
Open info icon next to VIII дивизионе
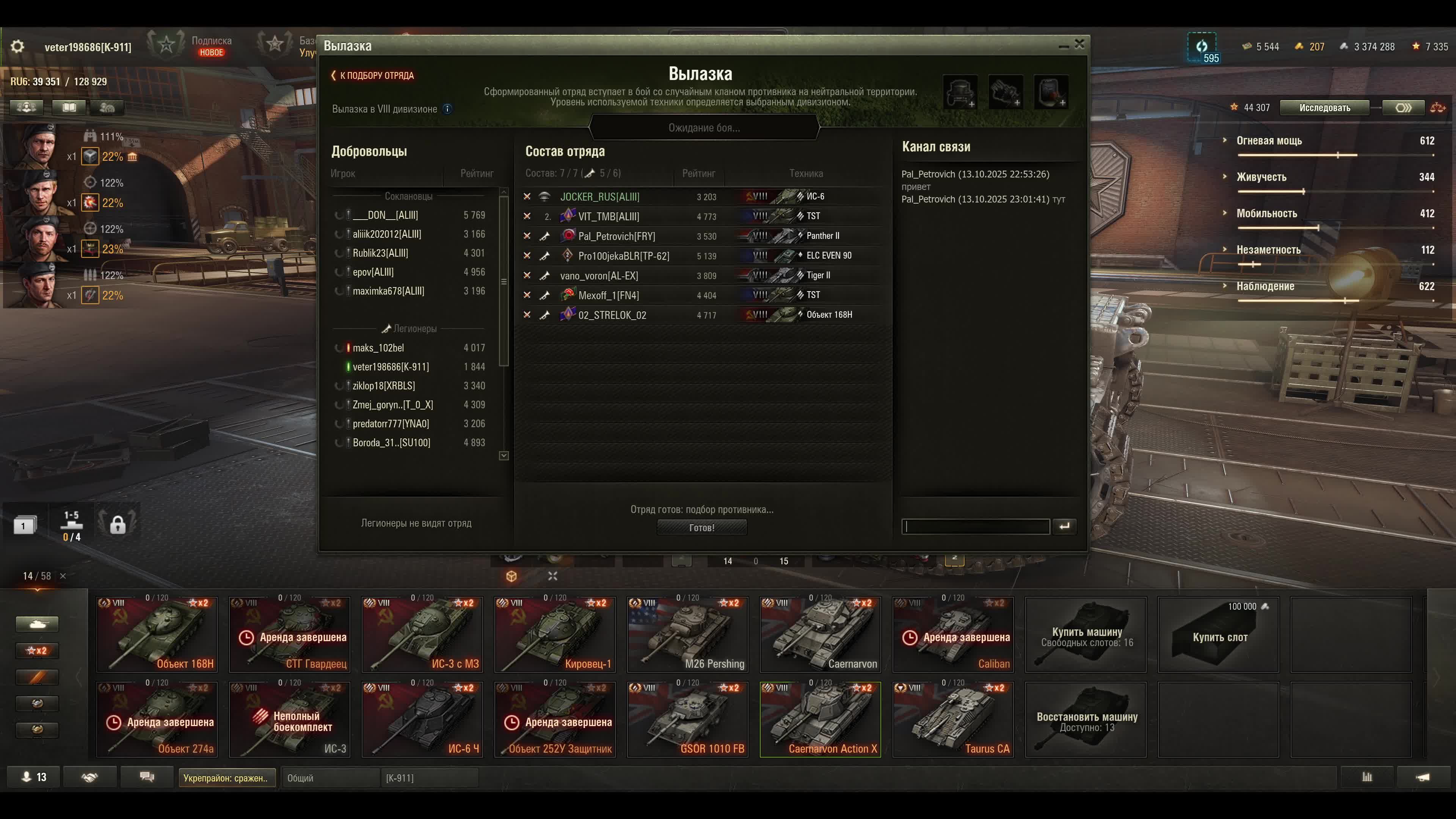click(448, 109)
